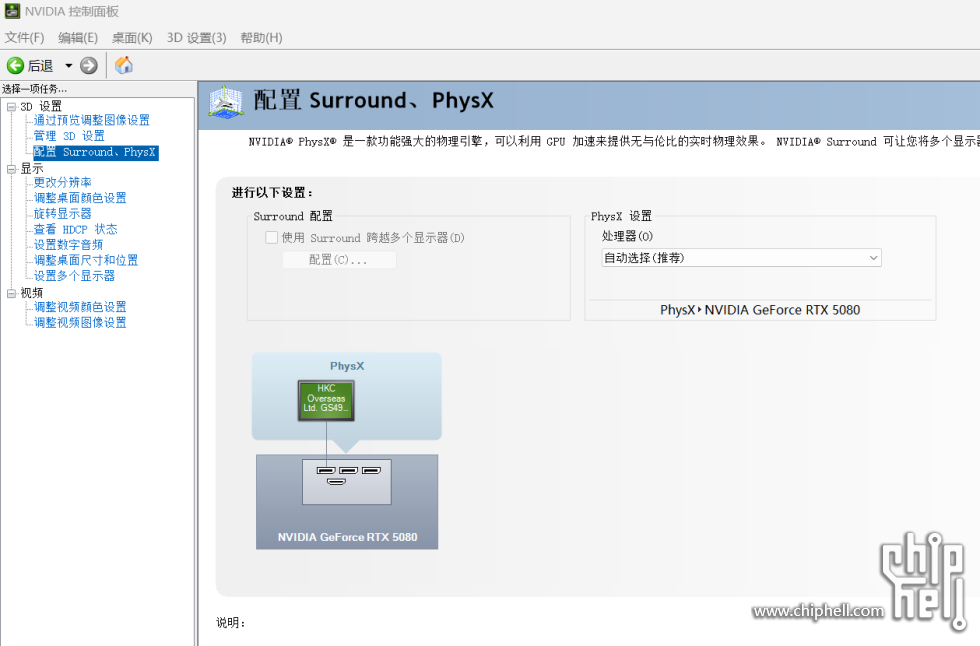Screen dimensions: 980x646
Task: Click the NVIDIA control panel title icon
Action: coord(12,11)
